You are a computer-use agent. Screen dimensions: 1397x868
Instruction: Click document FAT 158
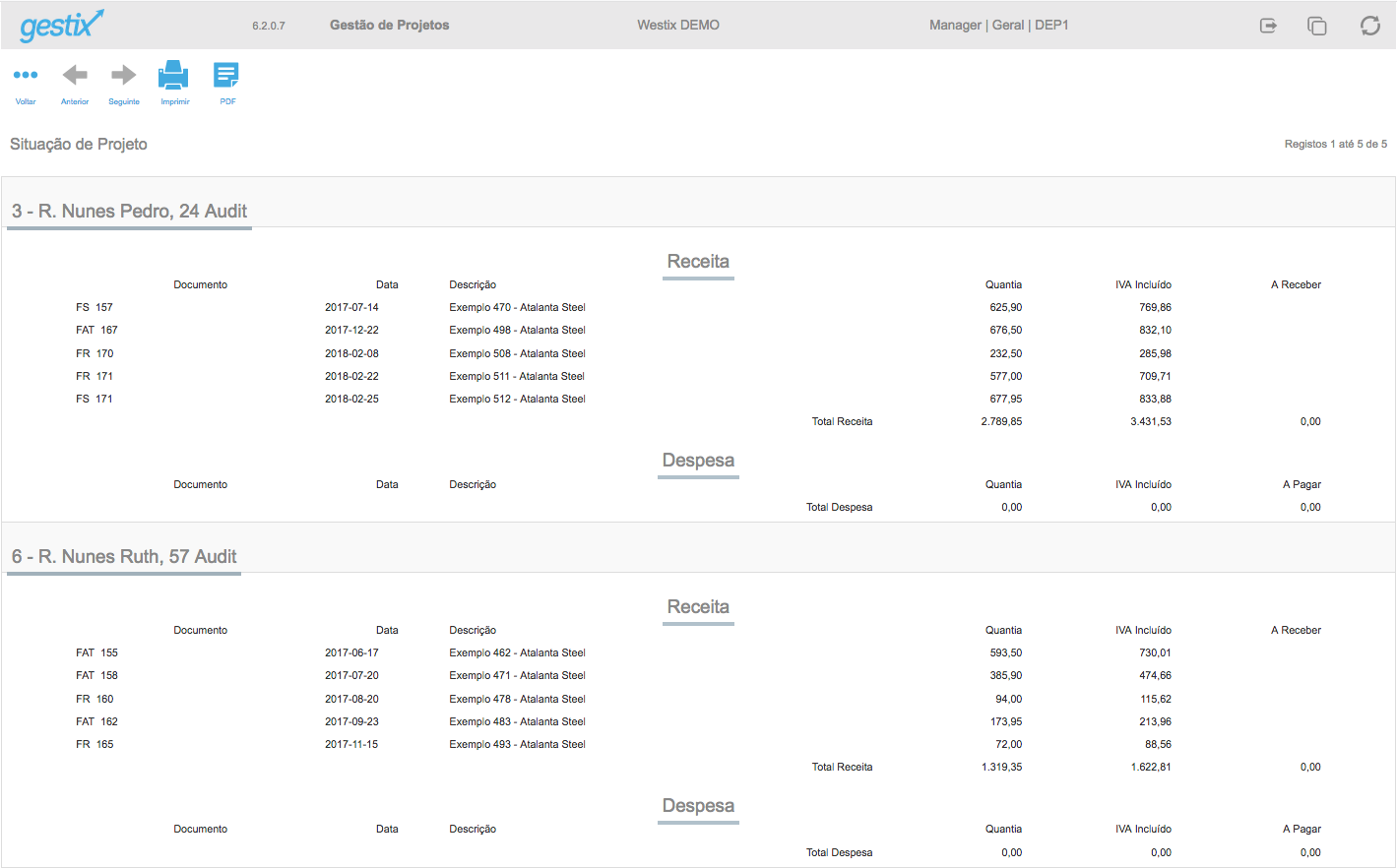pyautogui.click(x=96, y=675)
